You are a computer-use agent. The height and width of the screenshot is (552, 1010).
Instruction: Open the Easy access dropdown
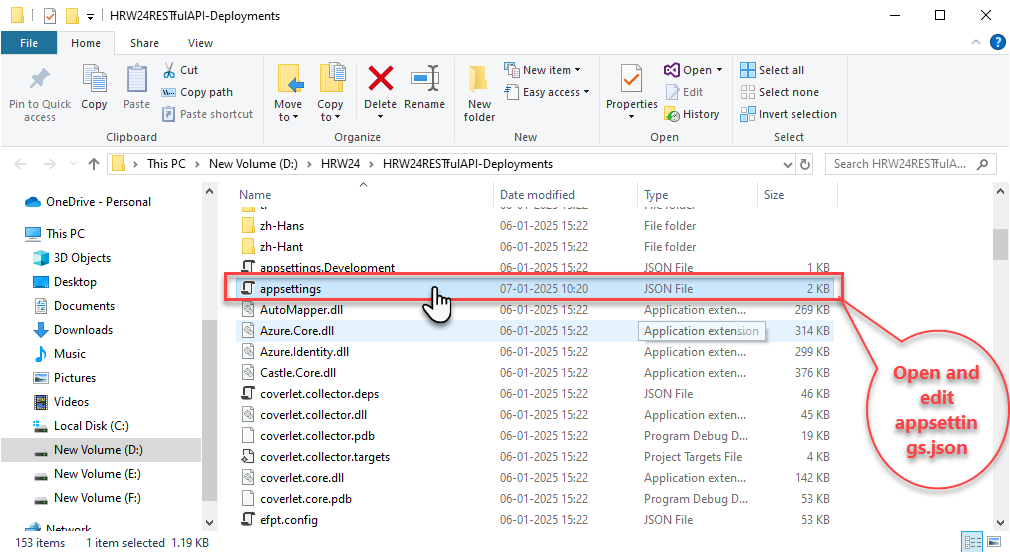pyautogui.click(x=547, y=92)
